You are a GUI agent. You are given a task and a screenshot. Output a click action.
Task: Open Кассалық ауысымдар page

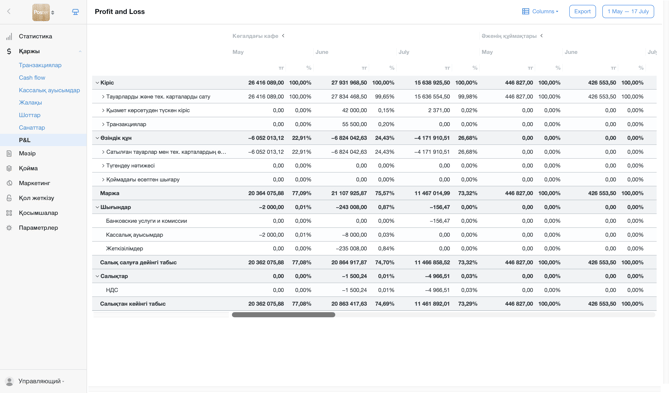coord(49,90)
